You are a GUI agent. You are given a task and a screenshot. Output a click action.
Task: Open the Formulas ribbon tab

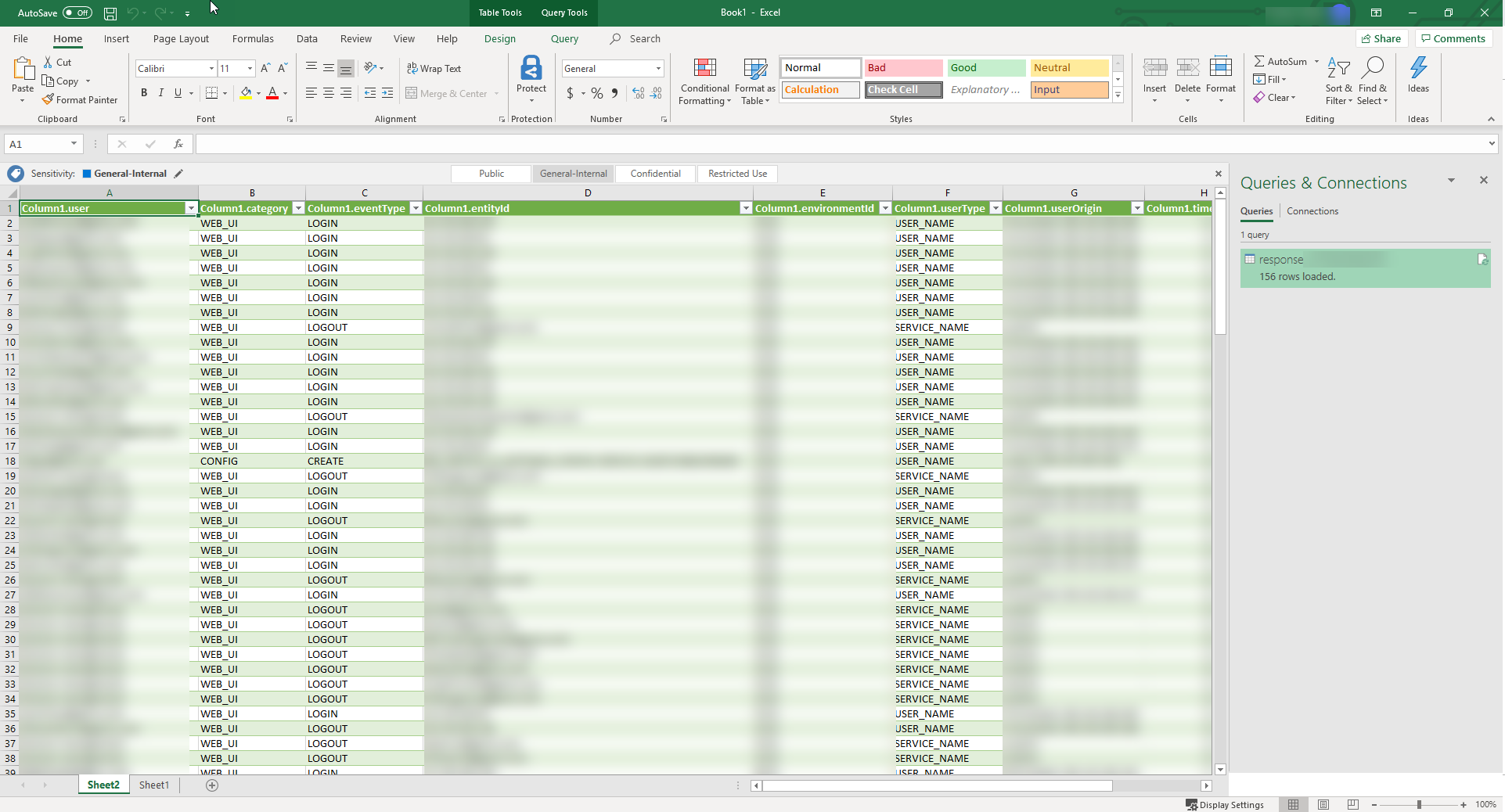pyautogui.click(x=253, y=39)
